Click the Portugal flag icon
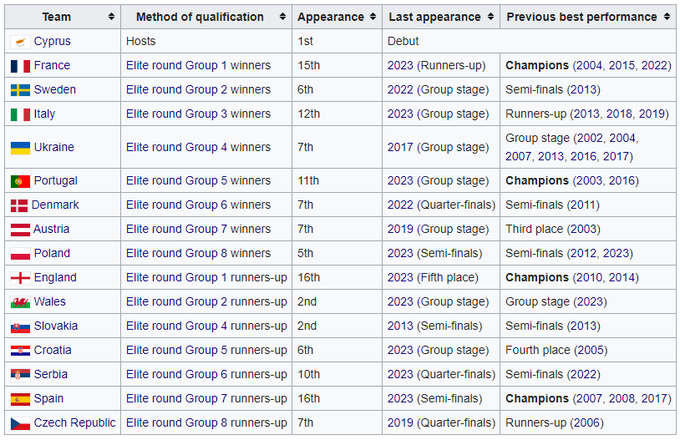This screenshot has height=440, width=680. coord(19,182)
